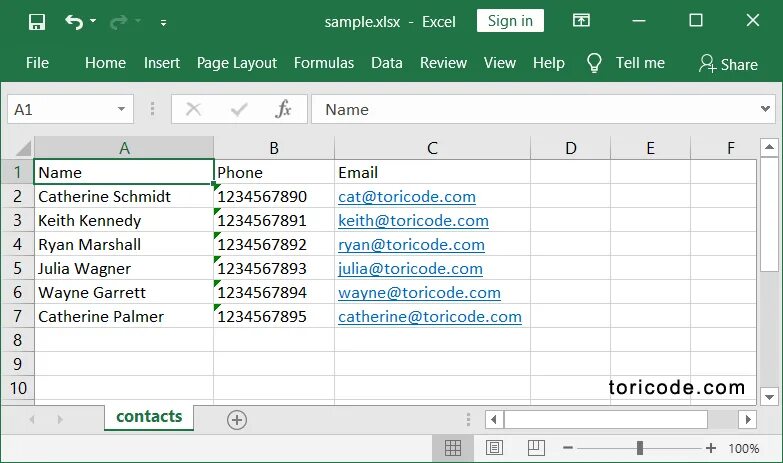
Task: Zoom in with the plus icon
Action: tap(711, 448)
